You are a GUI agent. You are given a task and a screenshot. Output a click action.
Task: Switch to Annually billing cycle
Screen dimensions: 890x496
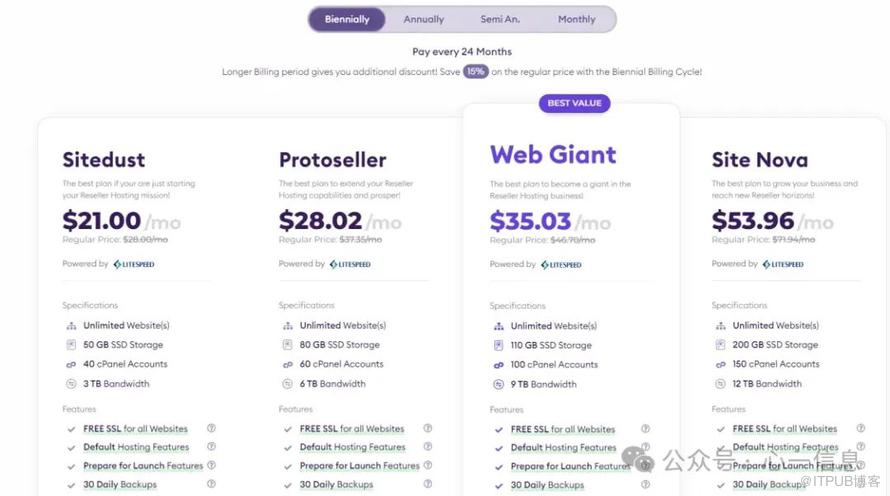[x=424, y=19]
